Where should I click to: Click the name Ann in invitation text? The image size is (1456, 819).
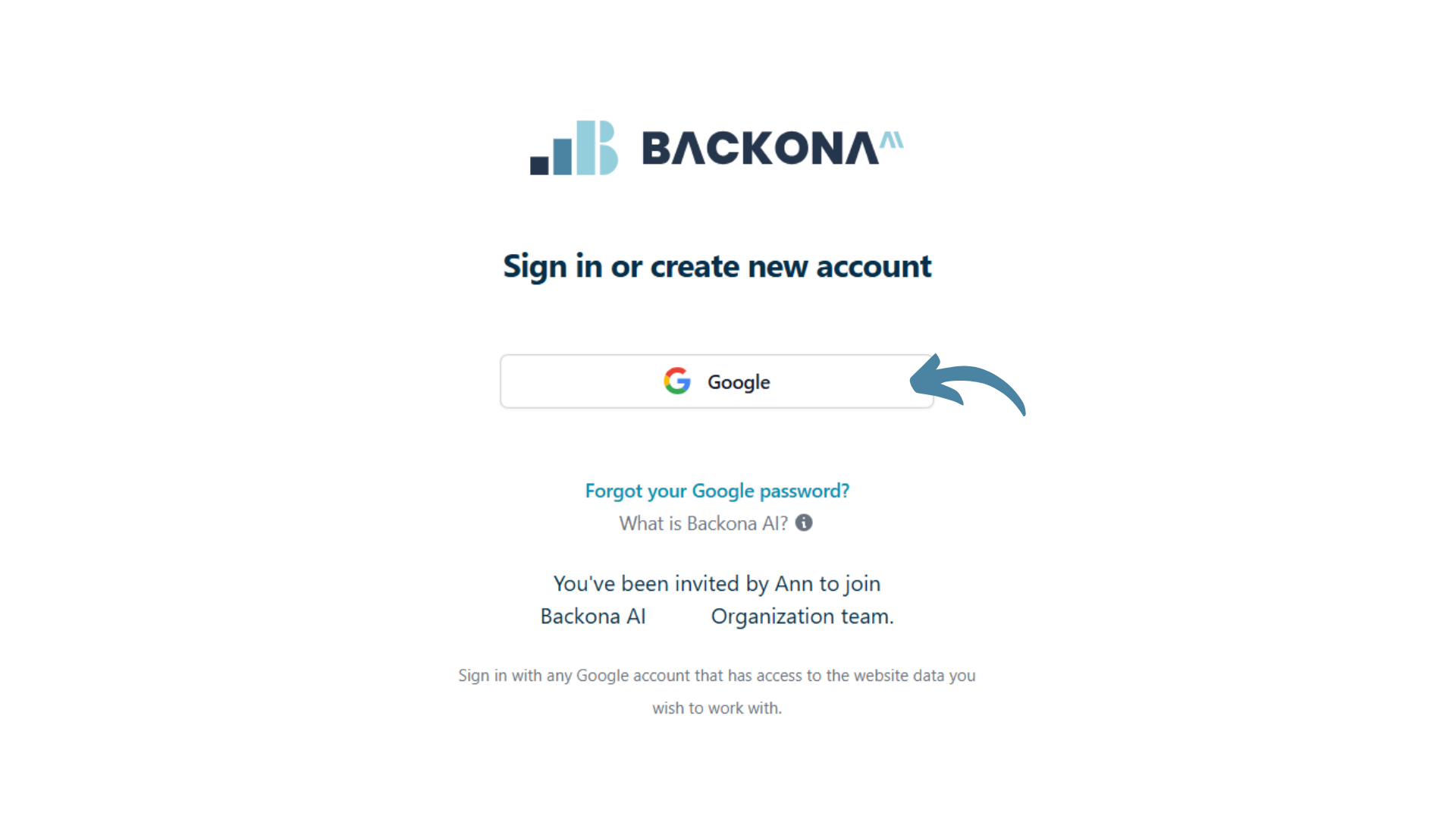click(x=793, y=583)
